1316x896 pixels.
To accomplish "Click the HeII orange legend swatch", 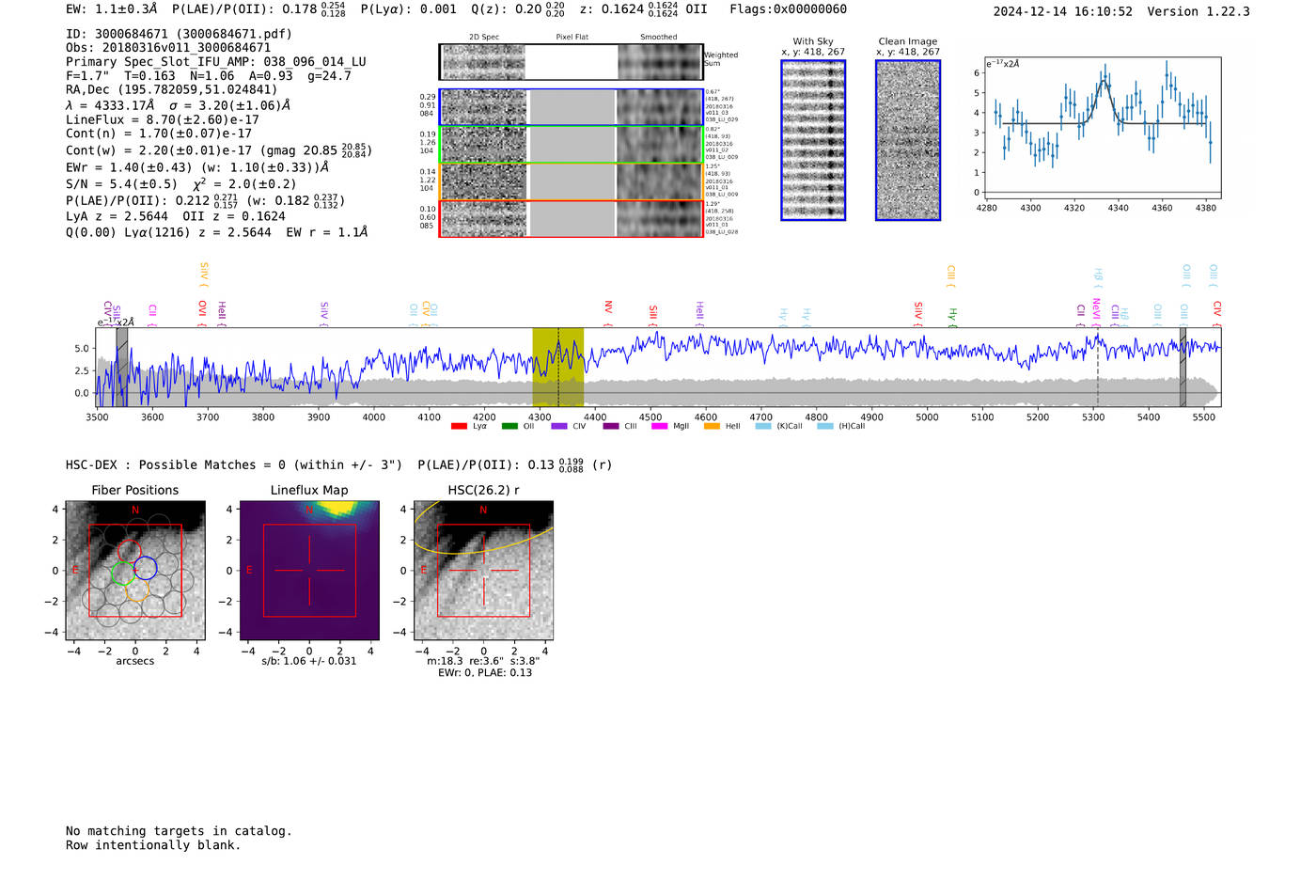I will pyautogui.click(x=712, y=426).
